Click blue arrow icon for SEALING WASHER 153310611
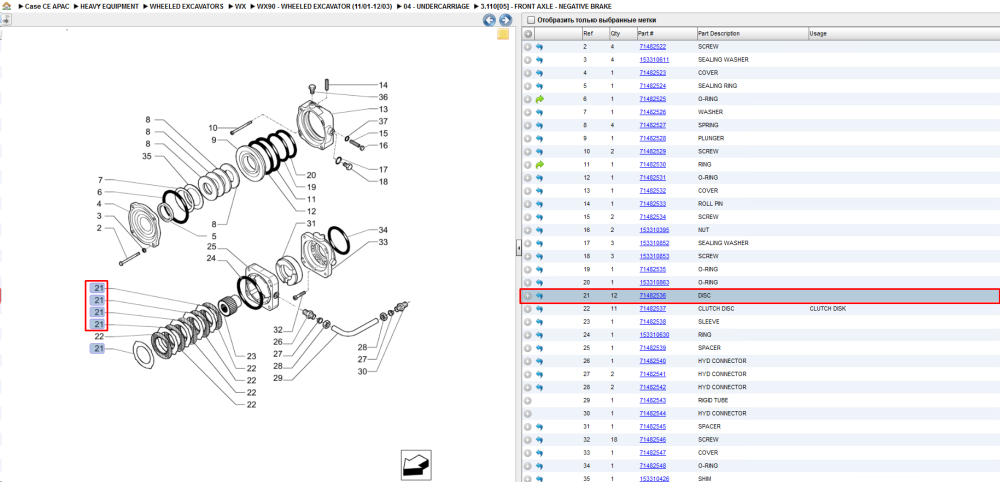 tap(540, 60)
